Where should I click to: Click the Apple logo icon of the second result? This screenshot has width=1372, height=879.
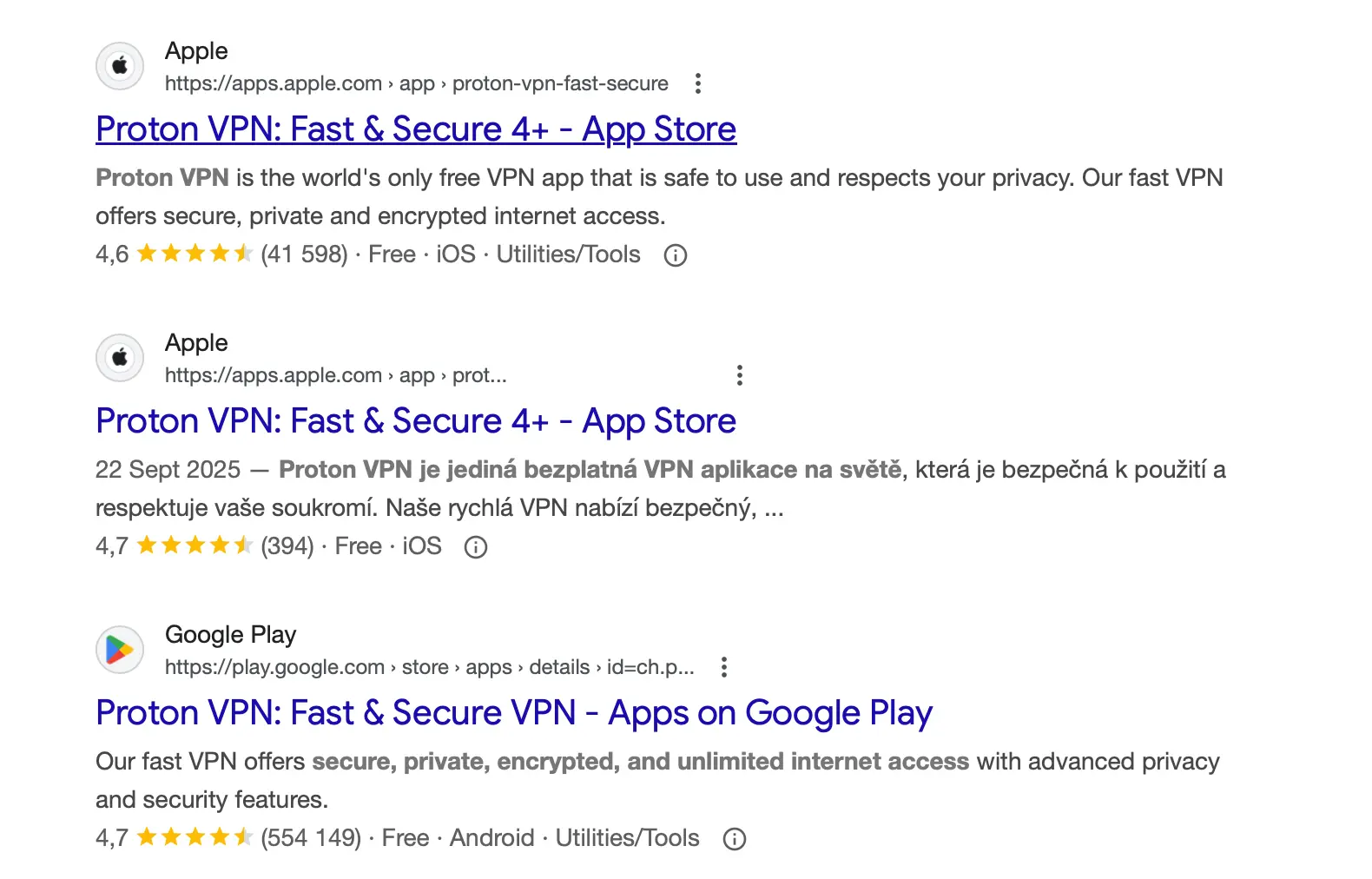pos(119,358)
